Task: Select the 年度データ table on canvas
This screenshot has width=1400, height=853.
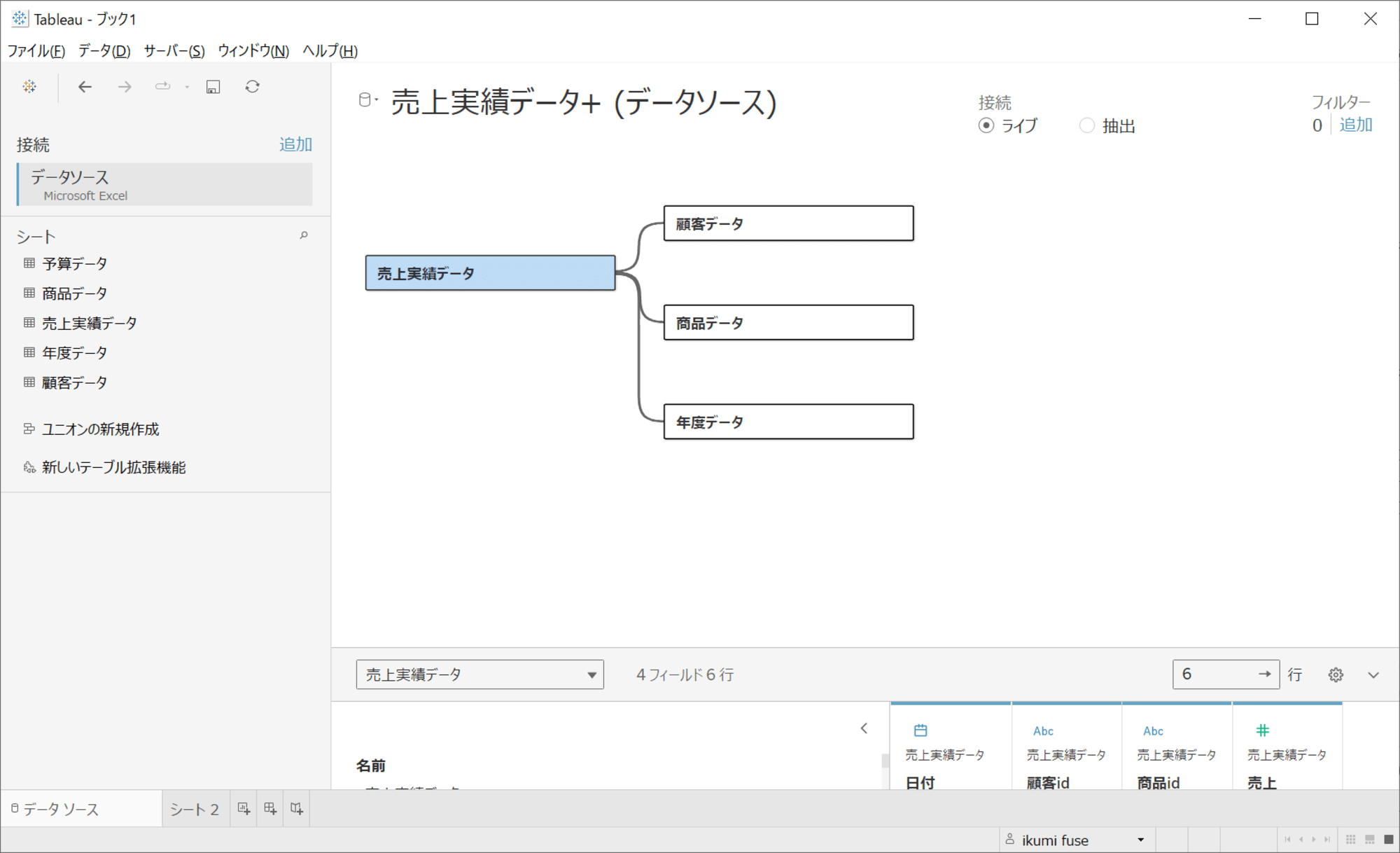Action: 789,422
